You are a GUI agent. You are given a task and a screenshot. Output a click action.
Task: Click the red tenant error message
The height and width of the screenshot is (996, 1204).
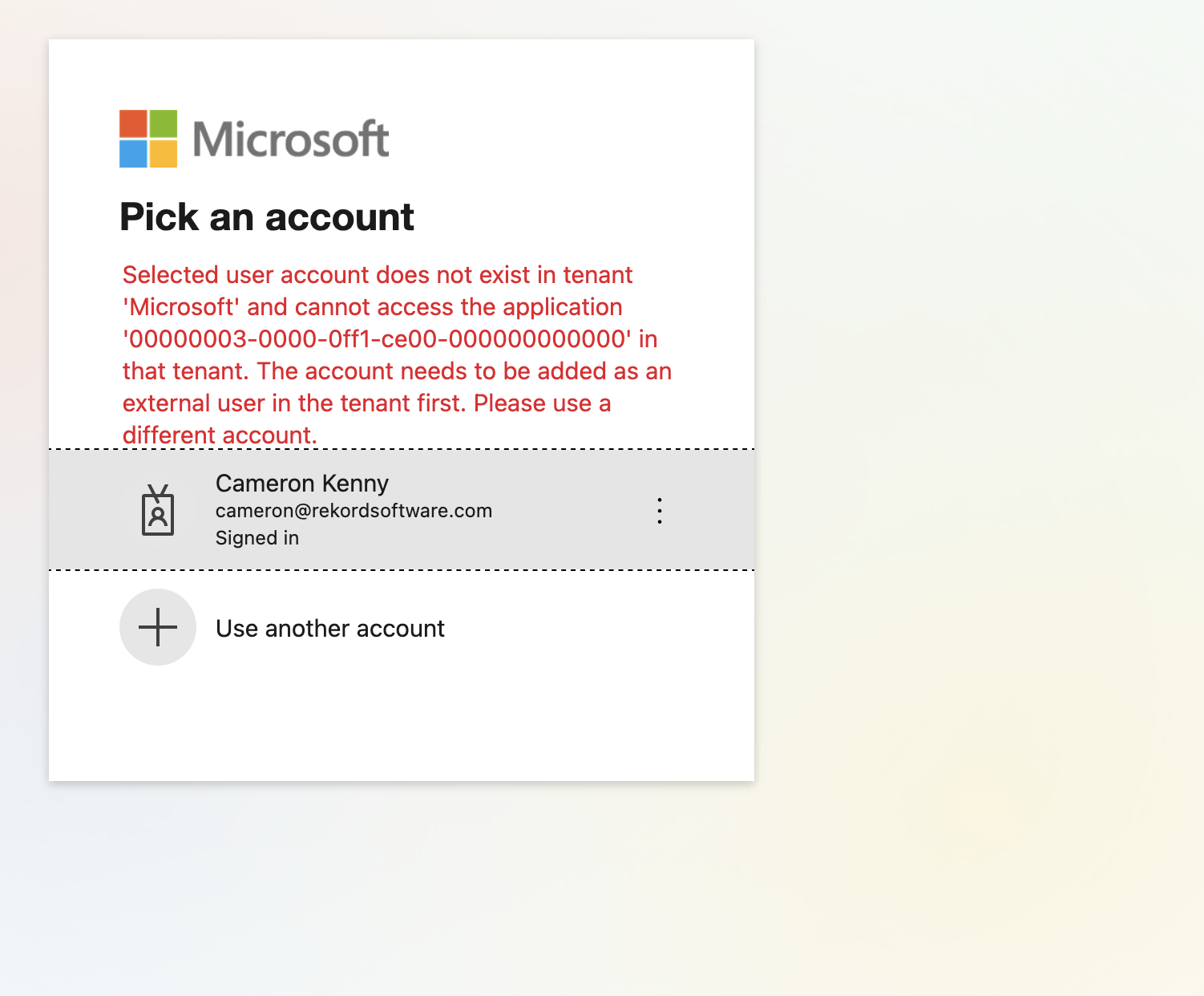pos(397,354)
